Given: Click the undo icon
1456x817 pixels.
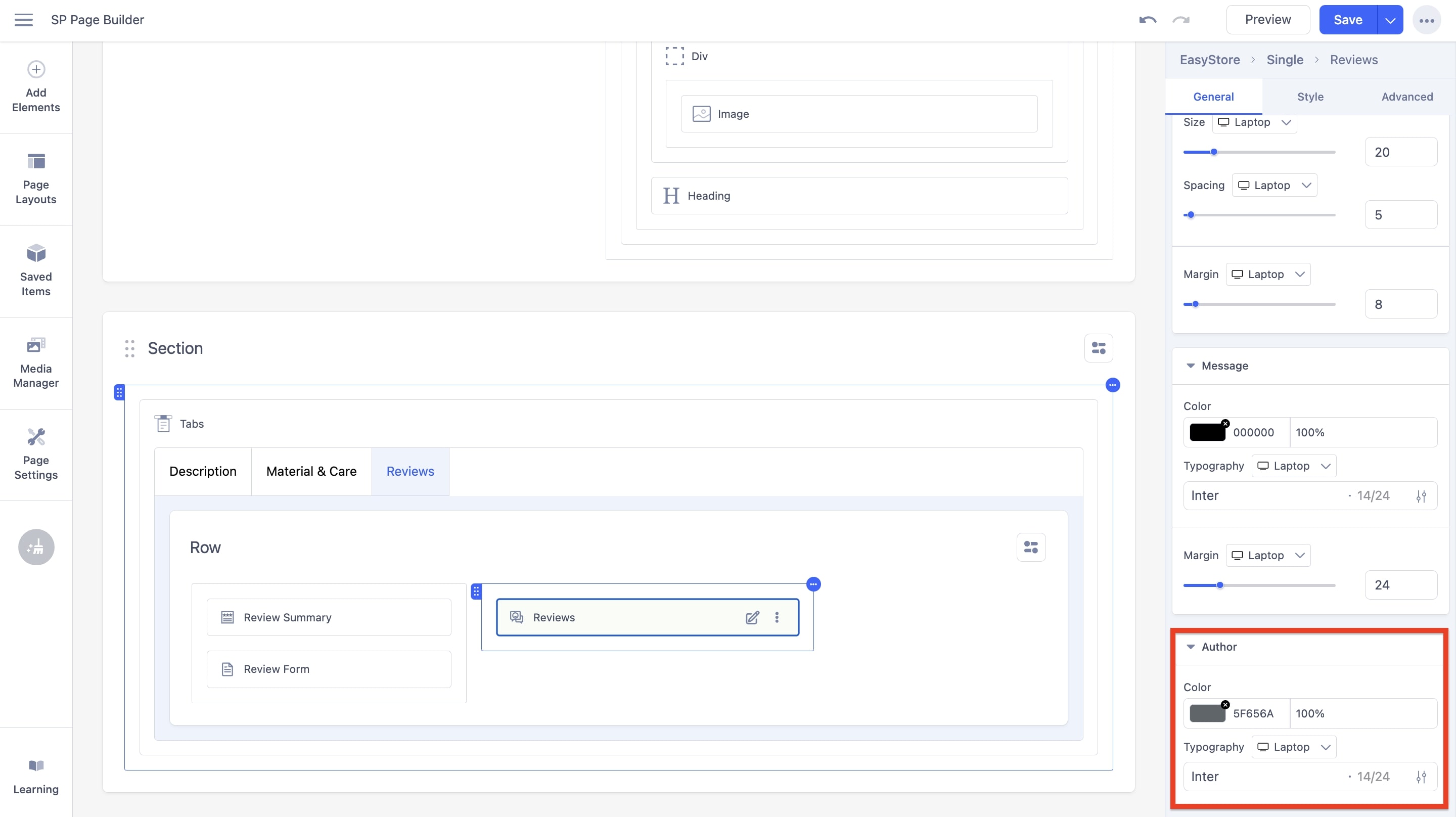Looking at the screenshot, I should [1148, 20].
